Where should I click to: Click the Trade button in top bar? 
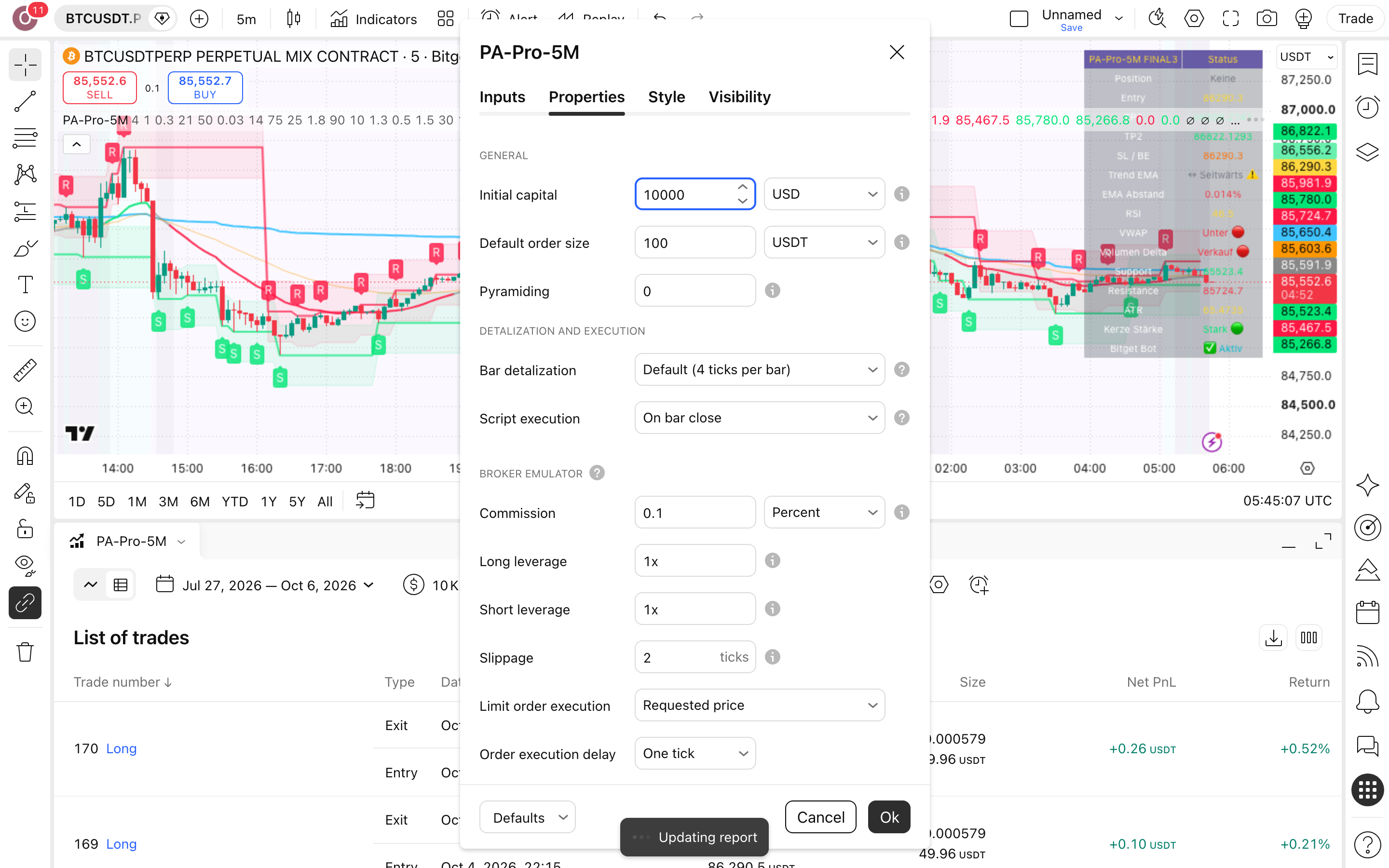click(x=1355, y=19)
